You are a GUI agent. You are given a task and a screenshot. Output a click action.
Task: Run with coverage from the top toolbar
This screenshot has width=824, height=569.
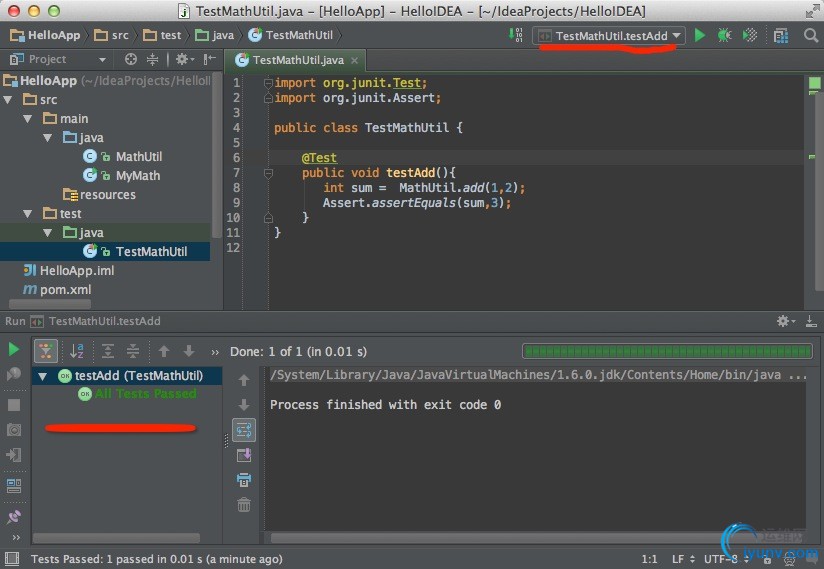(750, 35)
